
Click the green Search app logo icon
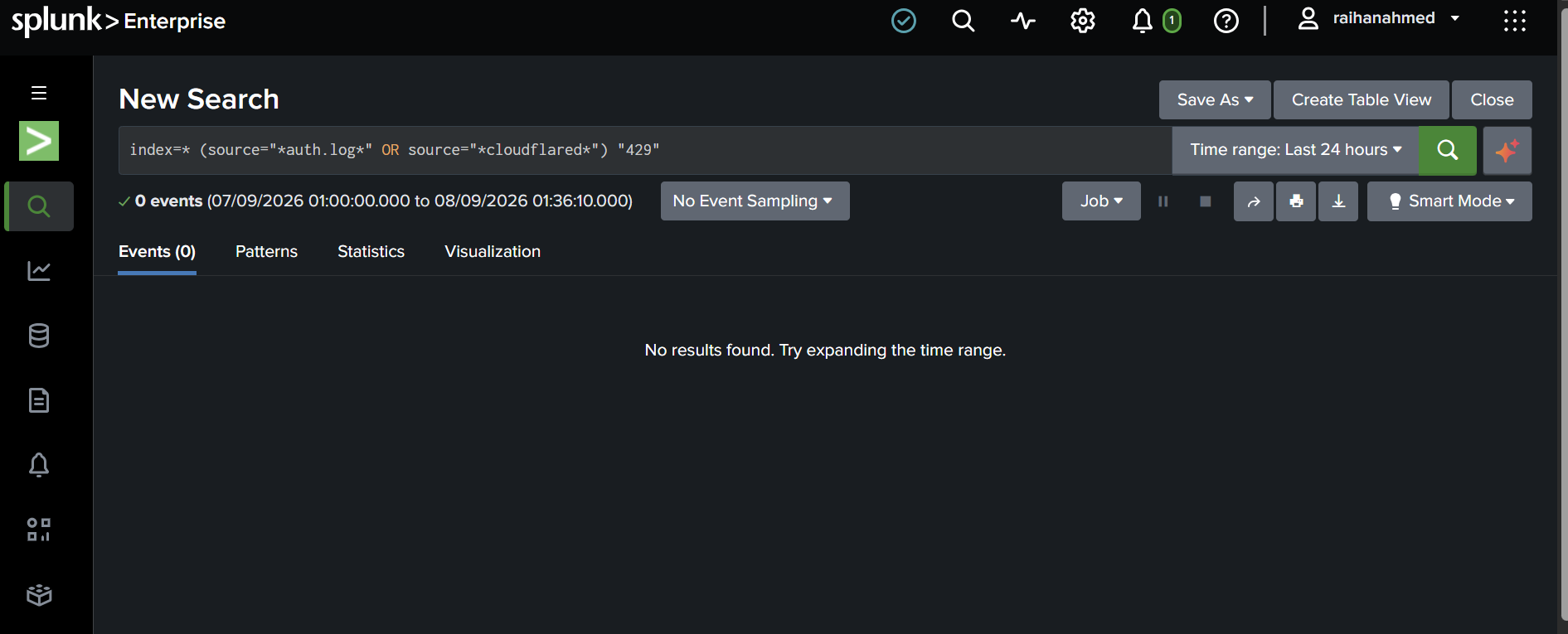(x=39, y=141)
